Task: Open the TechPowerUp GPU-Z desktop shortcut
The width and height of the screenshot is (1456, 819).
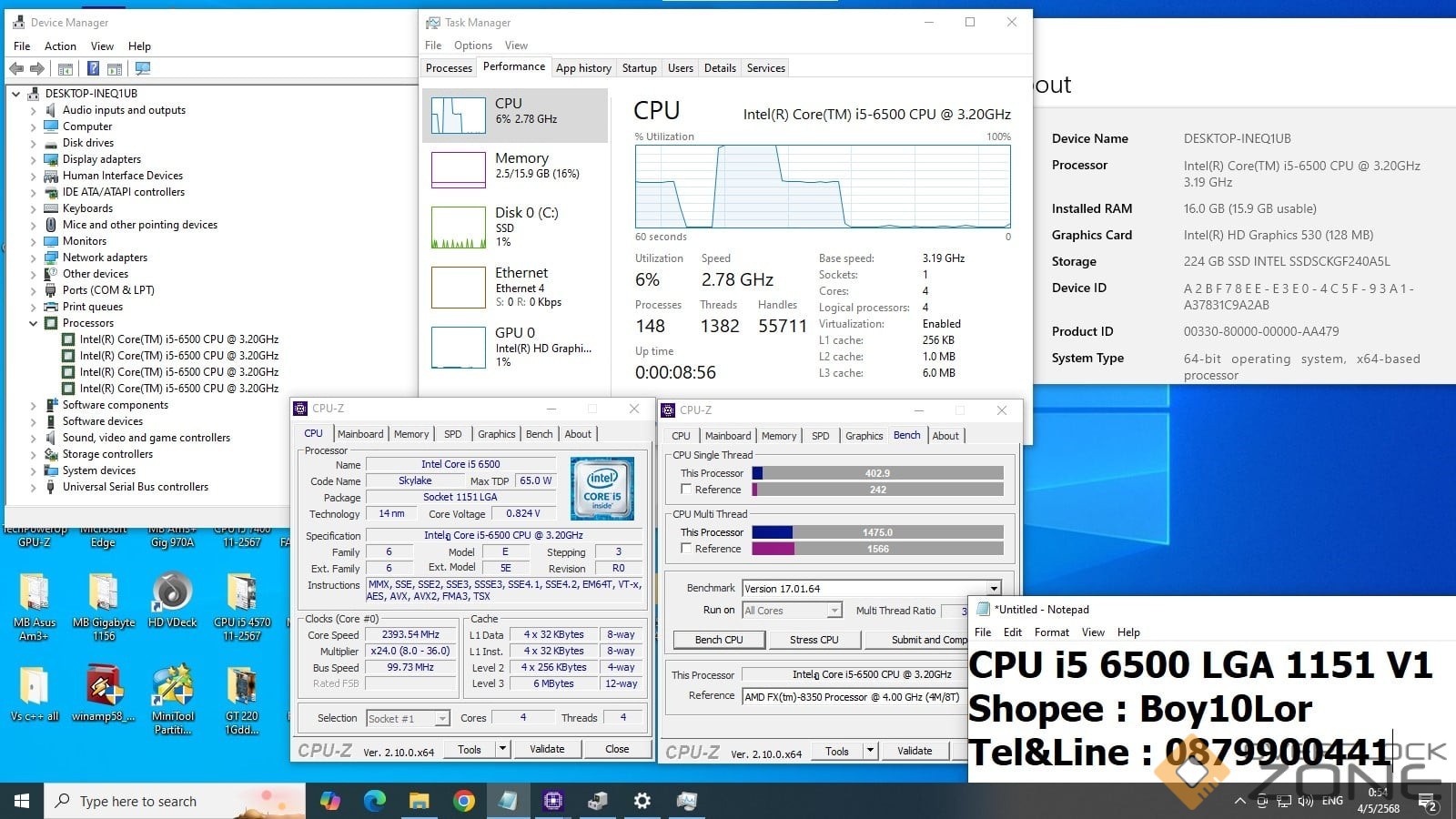Action: pos(35,537)
